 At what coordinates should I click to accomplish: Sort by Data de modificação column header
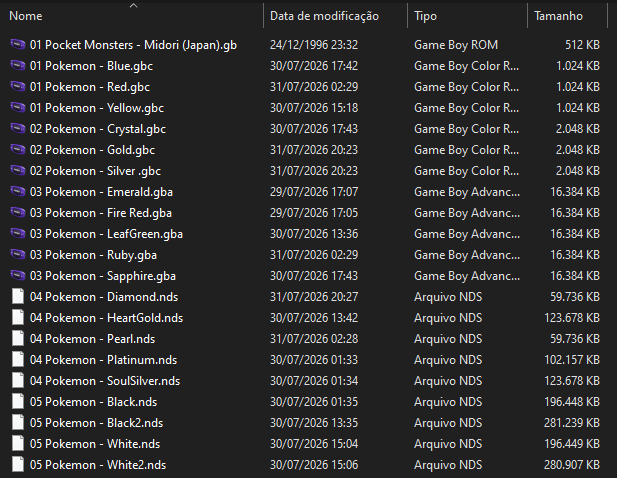pyautogui.click(x=324, y=16)
